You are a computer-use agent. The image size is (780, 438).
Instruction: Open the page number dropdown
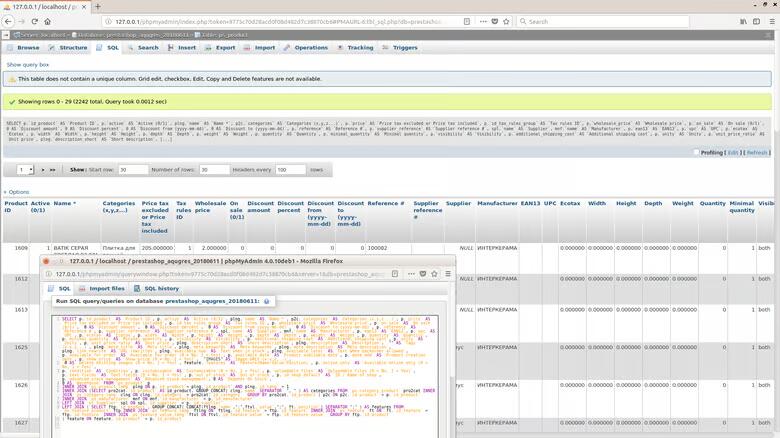coord(25,170)
